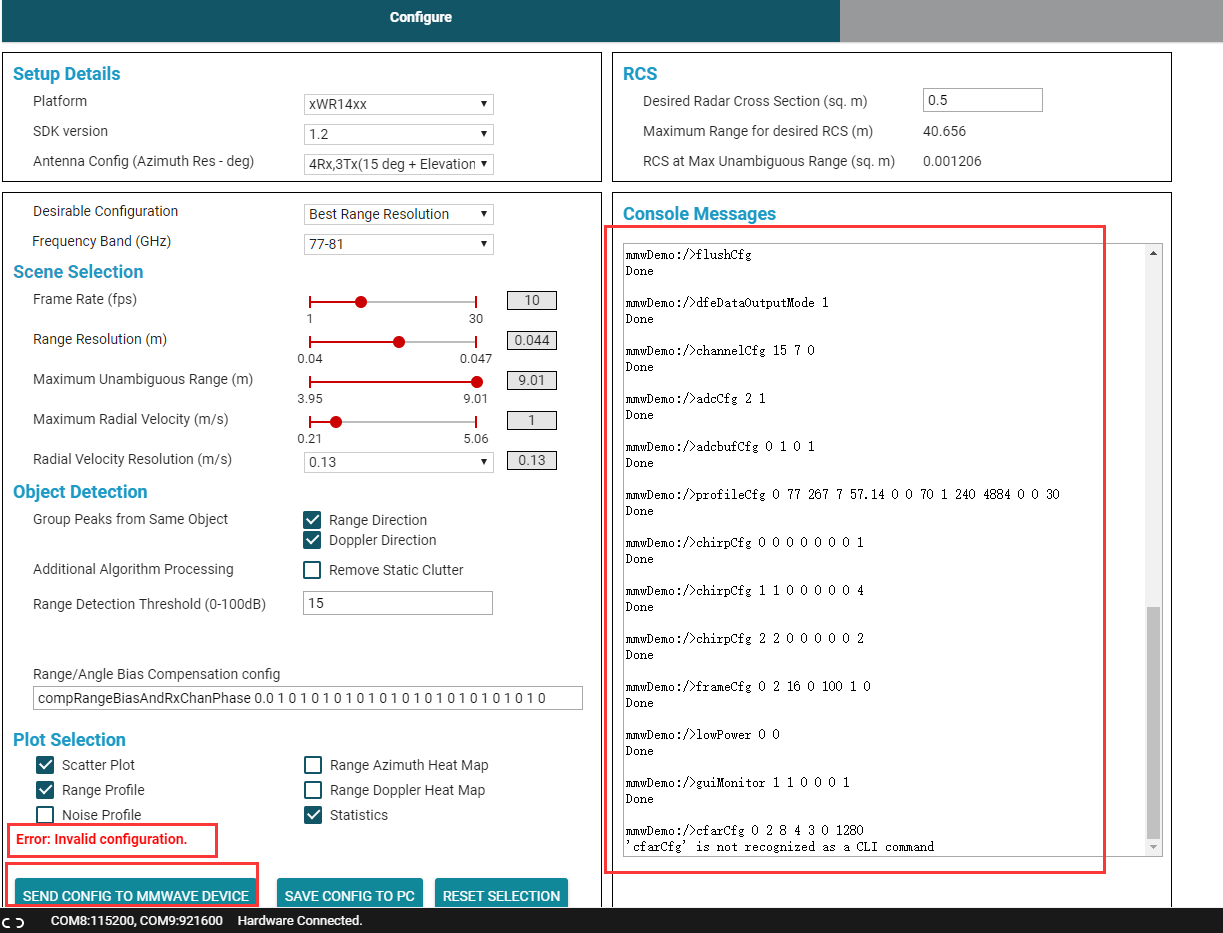Click the adcCfg 2 1 console line
Screen dimensions: 1223x933
[696, 399]
